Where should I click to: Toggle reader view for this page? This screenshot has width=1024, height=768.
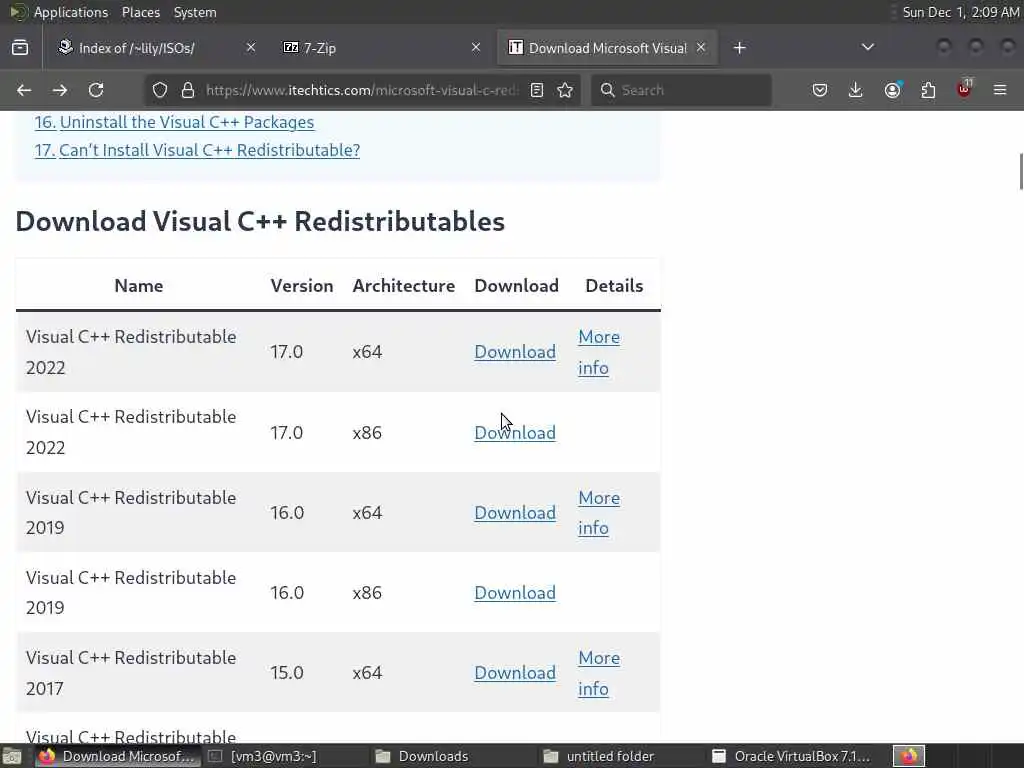point(537,90)
